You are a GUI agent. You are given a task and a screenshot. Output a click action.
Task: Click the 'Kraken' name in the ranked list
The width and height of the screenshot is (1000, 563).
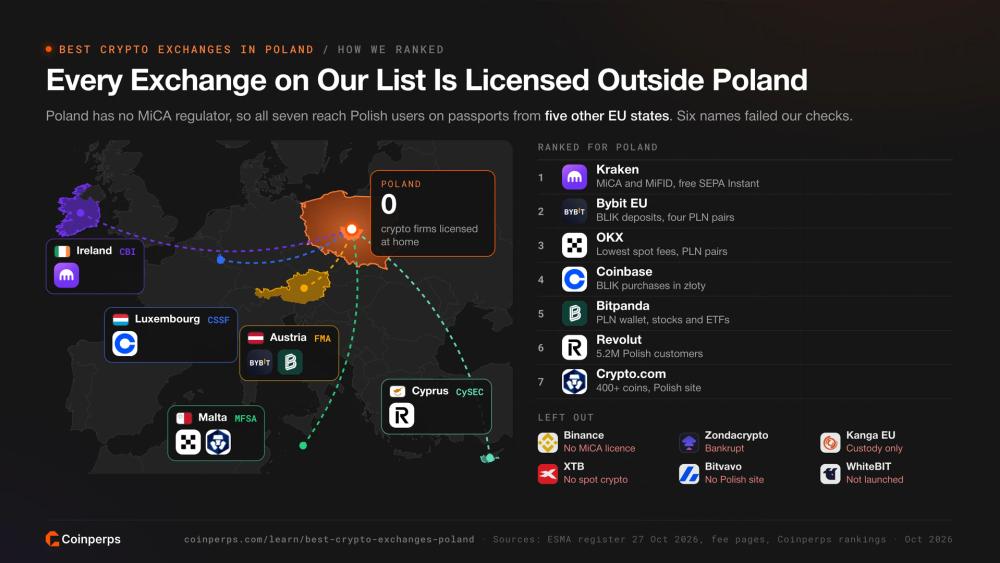(x=617, y=170)
